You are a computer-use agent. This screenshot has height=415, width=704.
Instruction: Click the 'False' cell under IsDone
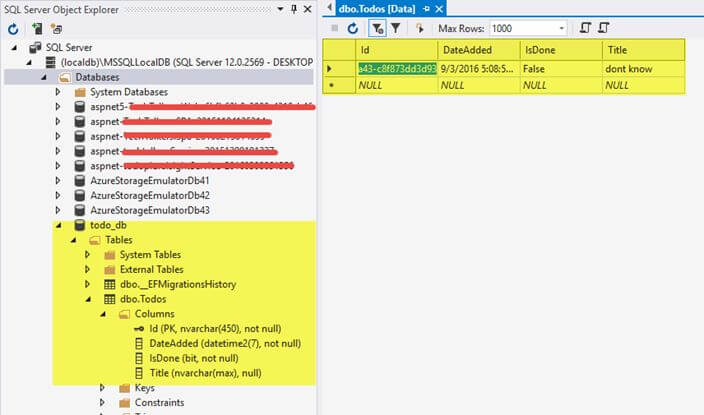pos(561,69)
